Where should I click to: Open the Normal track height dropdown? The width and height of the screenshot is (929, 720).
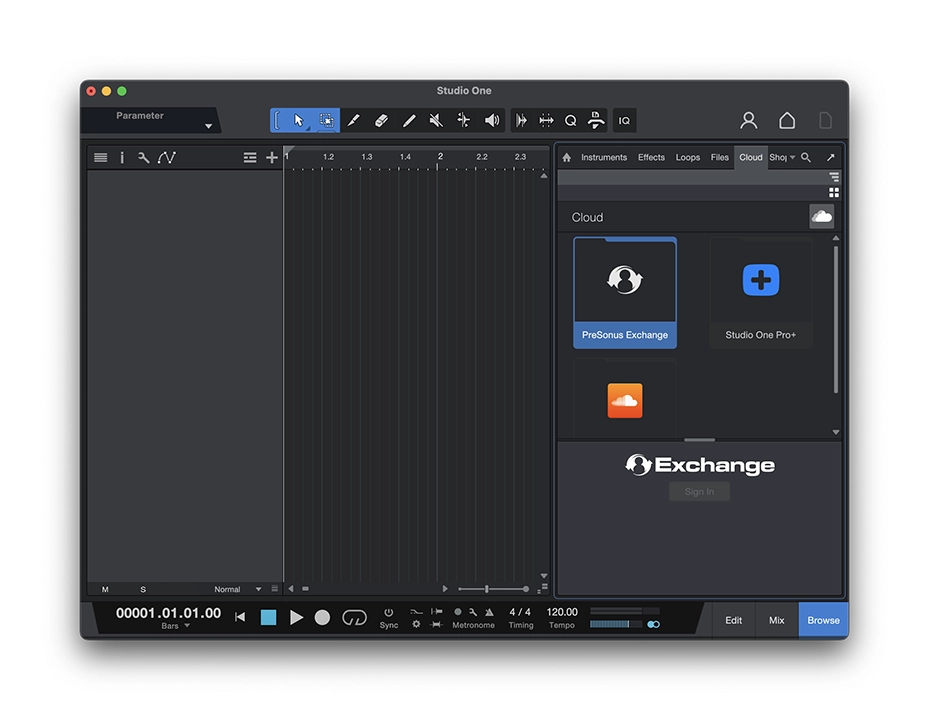258,590
